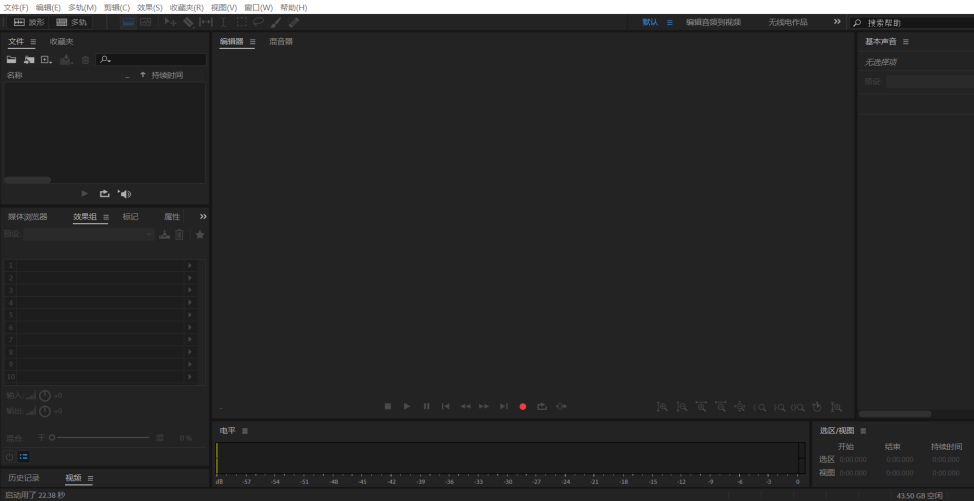Save the effects rack preset icon

pyautogui.click(x=165, y=234)
